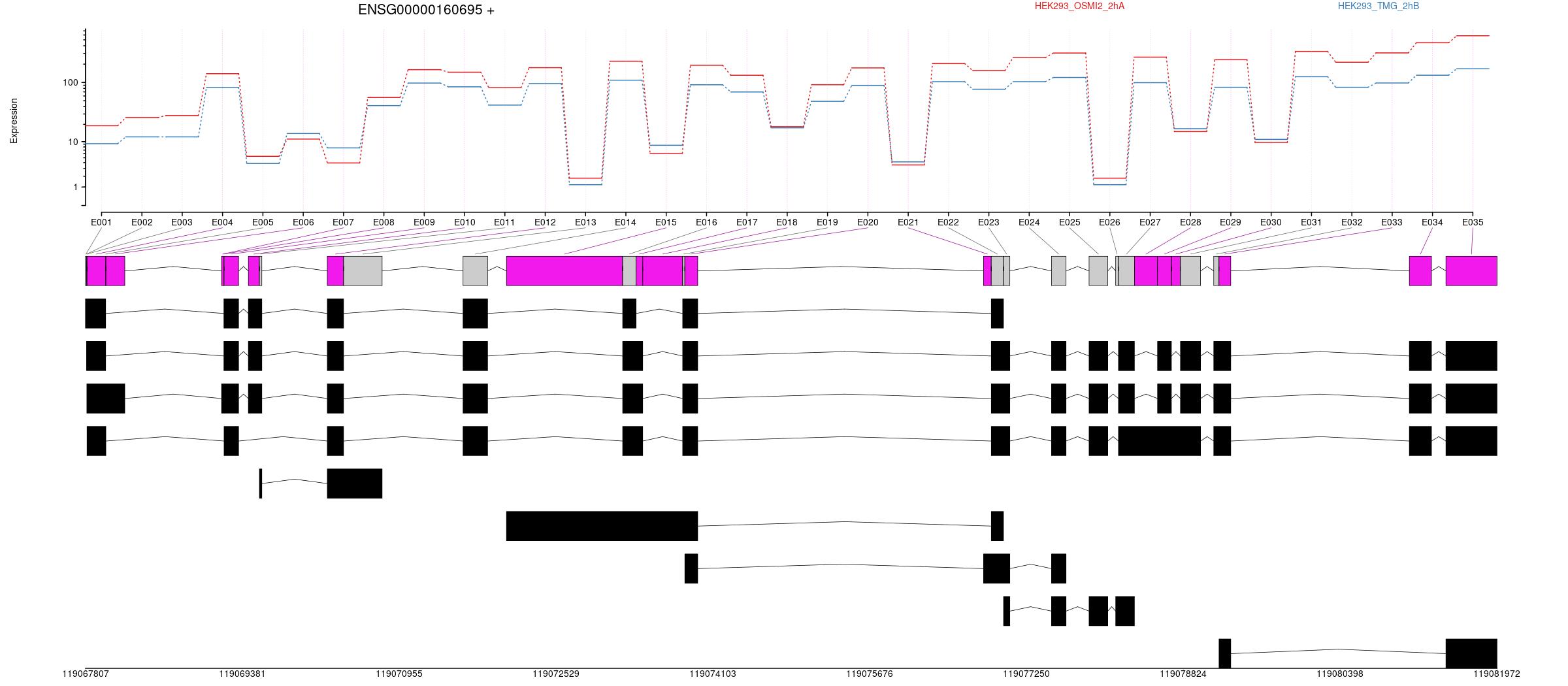This screenshot has height=686, width=1568.
Task: Click genomic coordinate 119072529
Action: [x=556, y=674]
